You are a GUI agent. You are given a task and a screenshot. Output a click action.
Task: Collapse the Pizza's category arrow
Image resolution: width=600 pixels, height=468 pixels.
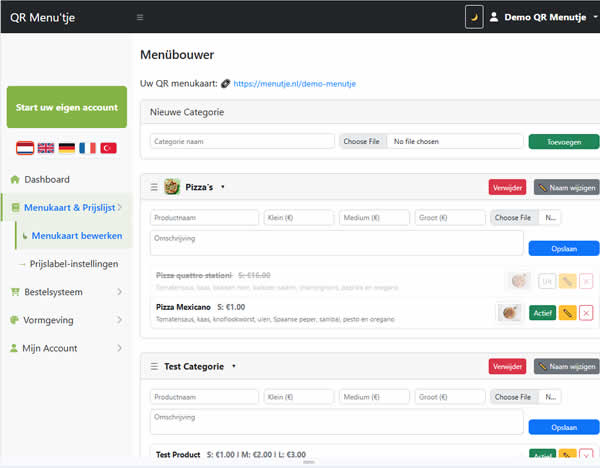tap(223, 187)
